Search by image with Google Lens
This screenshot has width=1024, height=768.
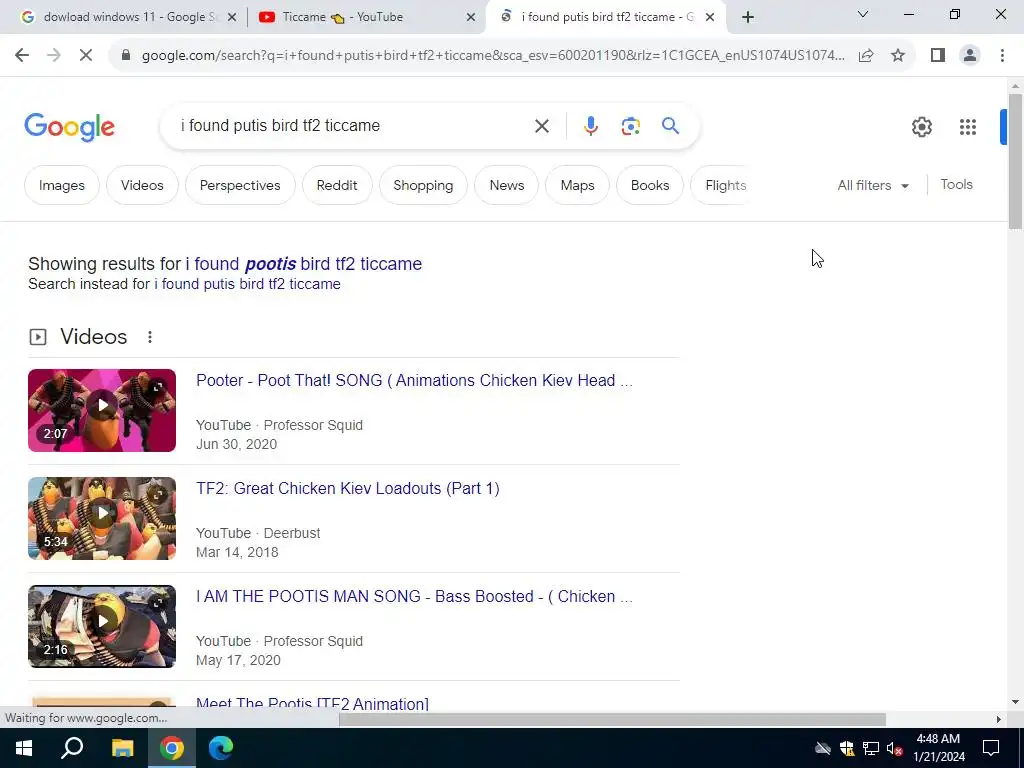point(630,126)
